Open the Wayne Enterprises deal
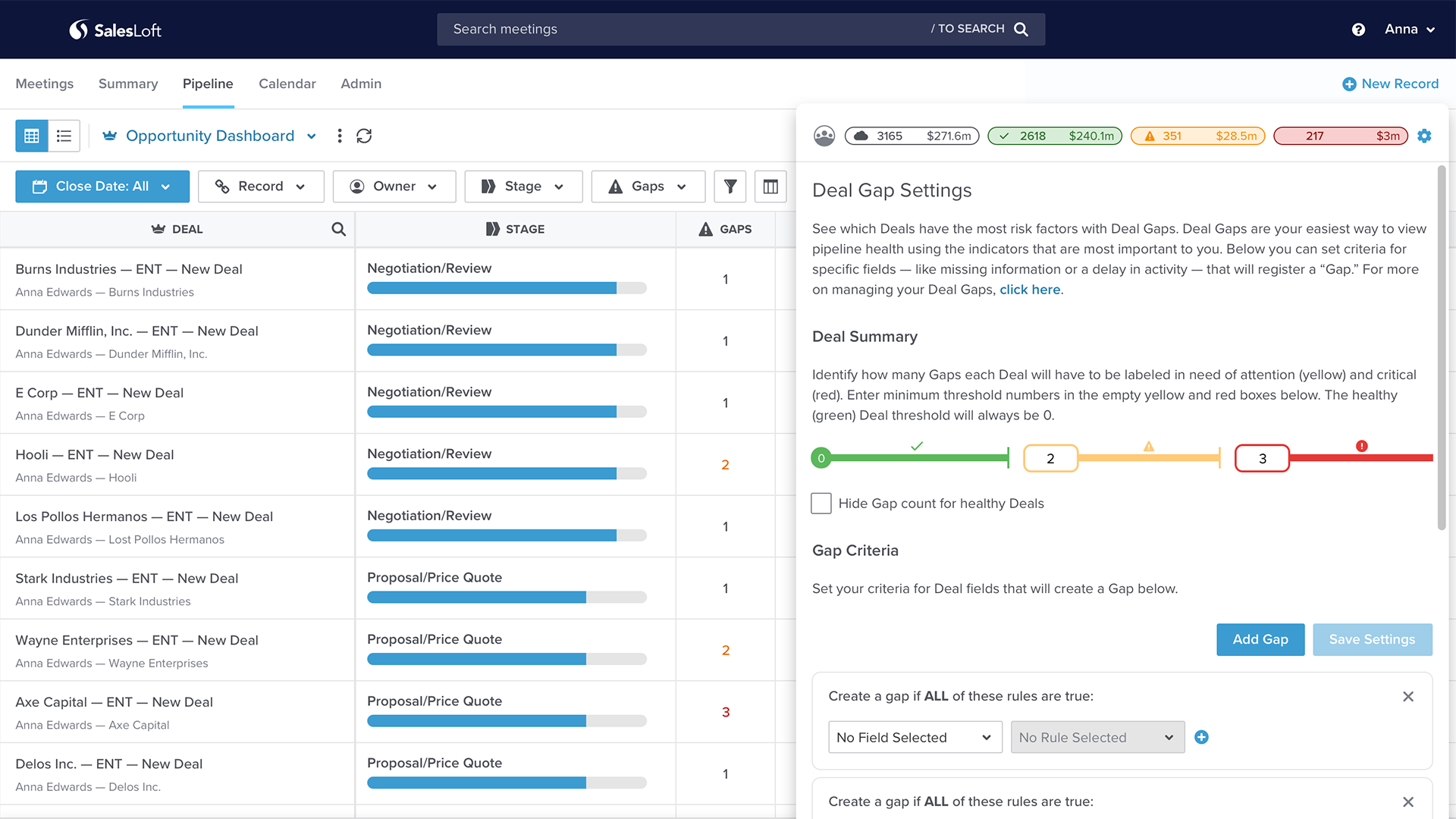The image size is (1456, 819). [x=136, y=640]
